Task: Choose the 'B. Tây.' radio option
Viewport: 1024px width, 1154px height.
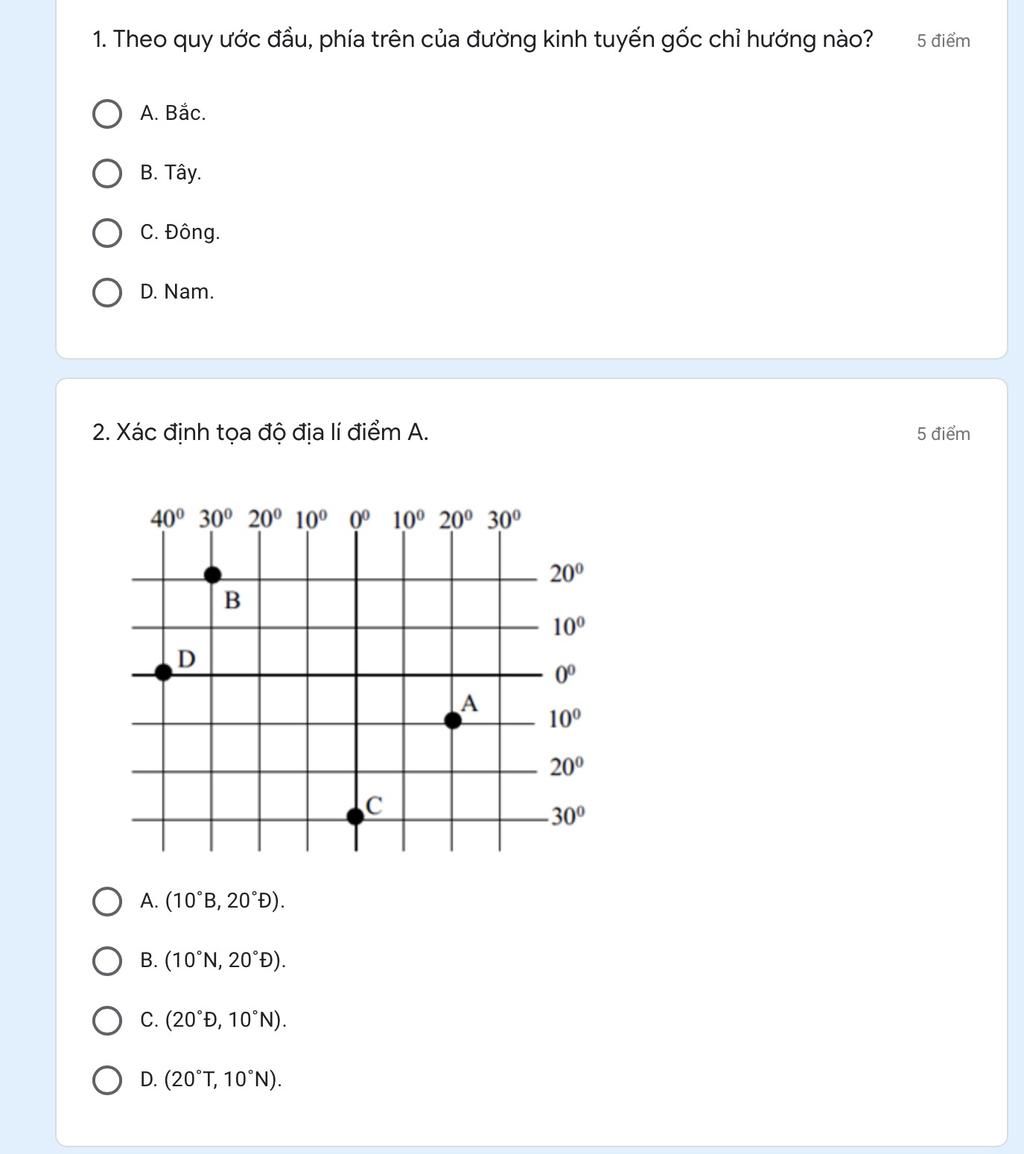Action: (x=107, y=174)
